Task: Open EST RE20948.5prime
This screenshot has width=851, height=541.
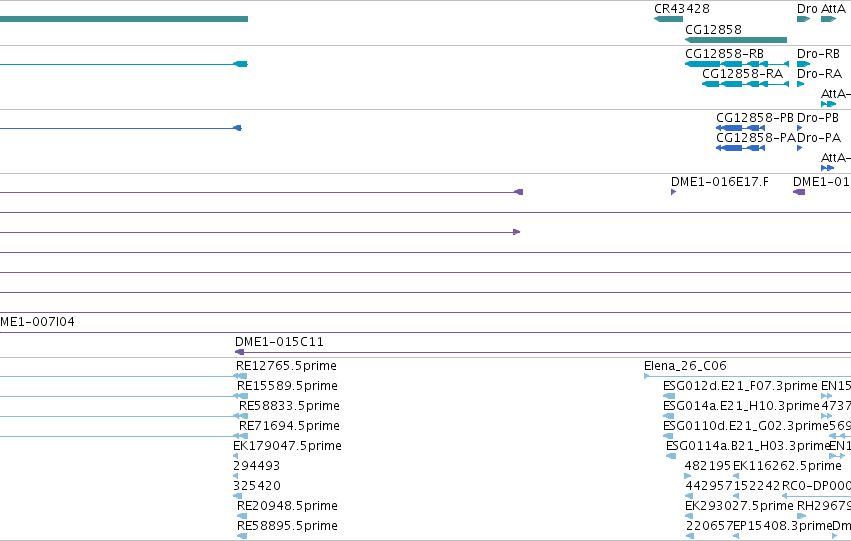Action: pos(287,506)
